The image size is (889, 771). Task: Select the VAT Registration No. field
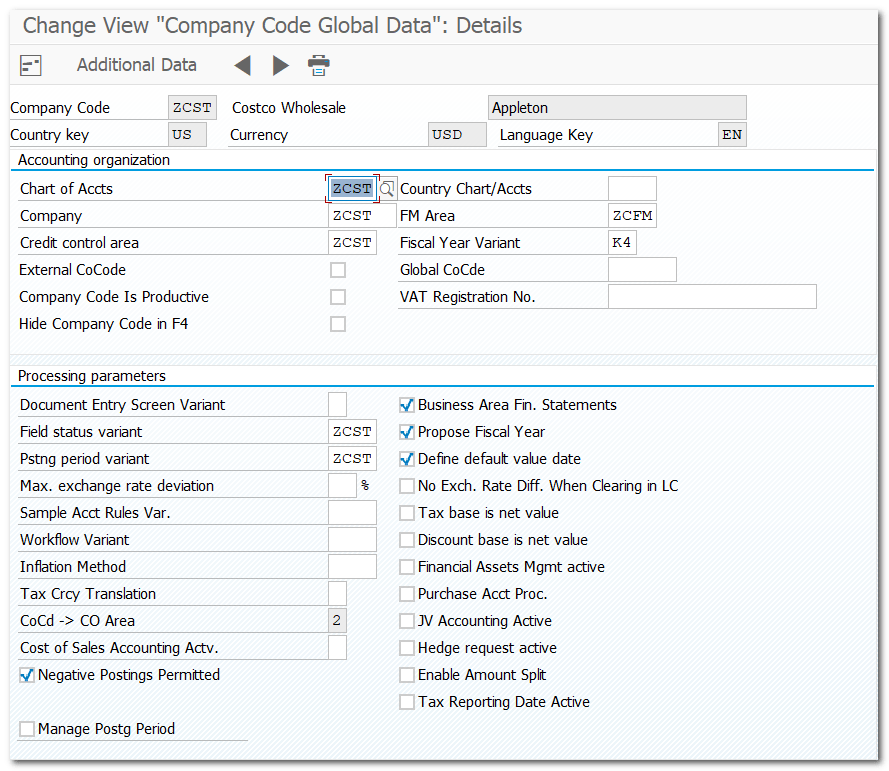[712, 297]
